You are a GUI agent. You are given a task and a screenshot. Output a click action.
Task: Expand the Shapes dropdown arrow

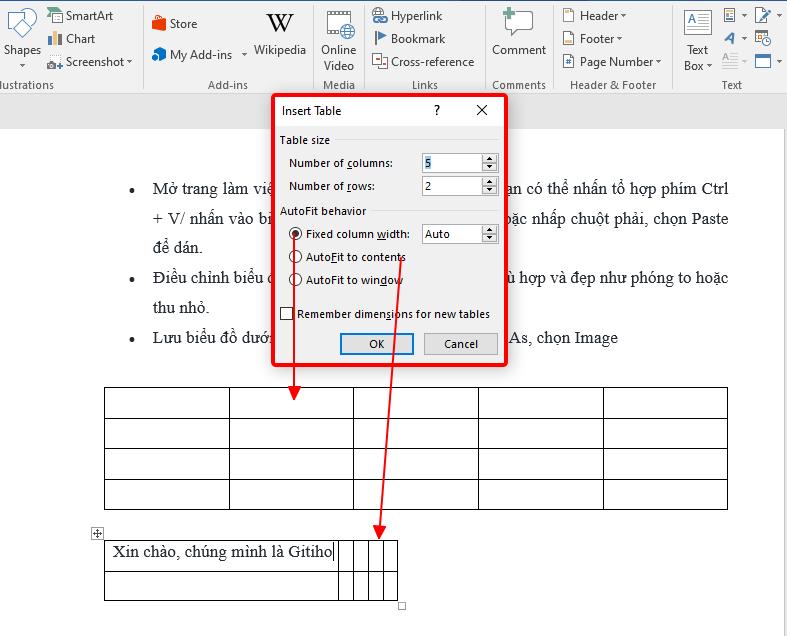point(22,66)
